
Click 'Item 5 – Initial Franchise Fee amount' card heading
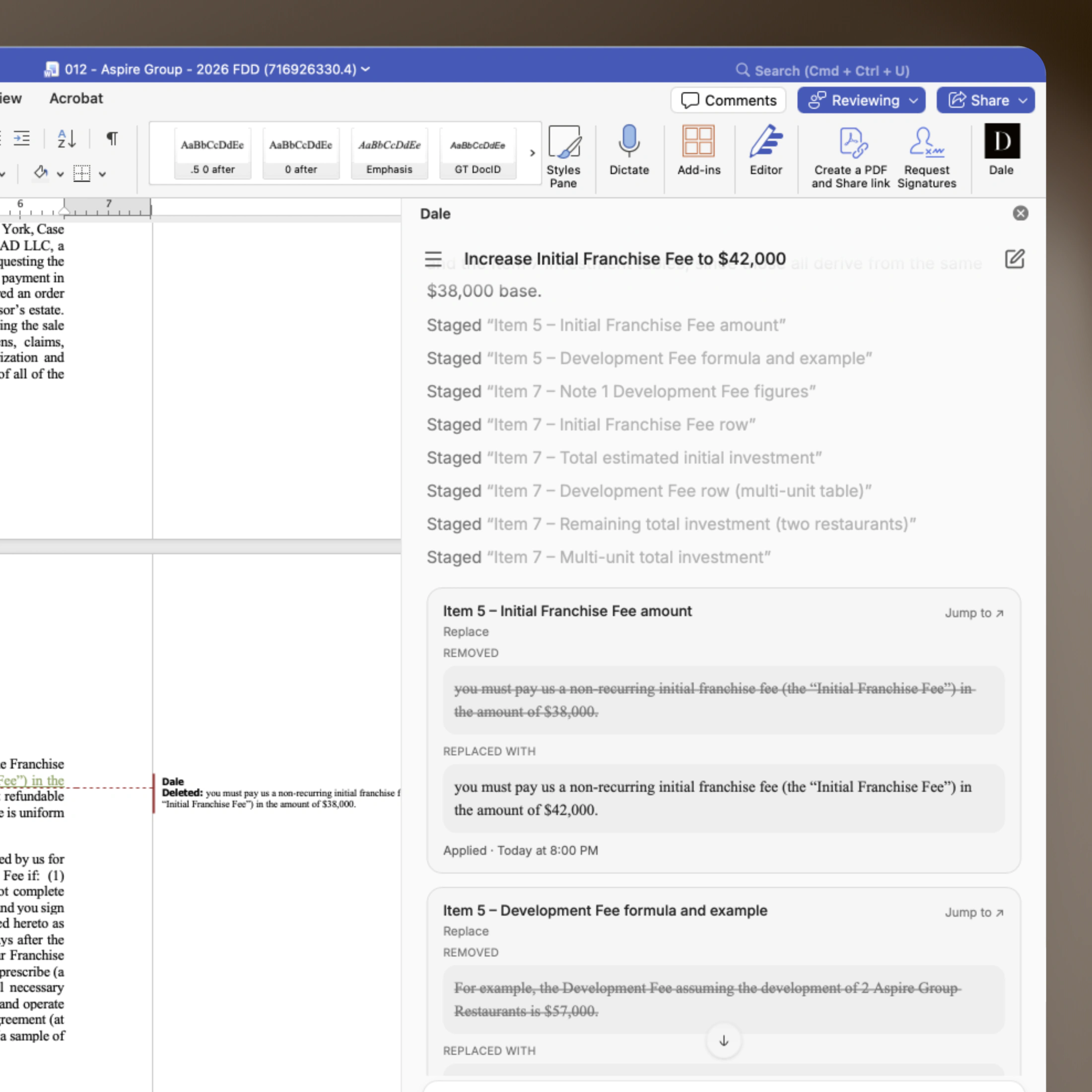(x=567, y=611)
